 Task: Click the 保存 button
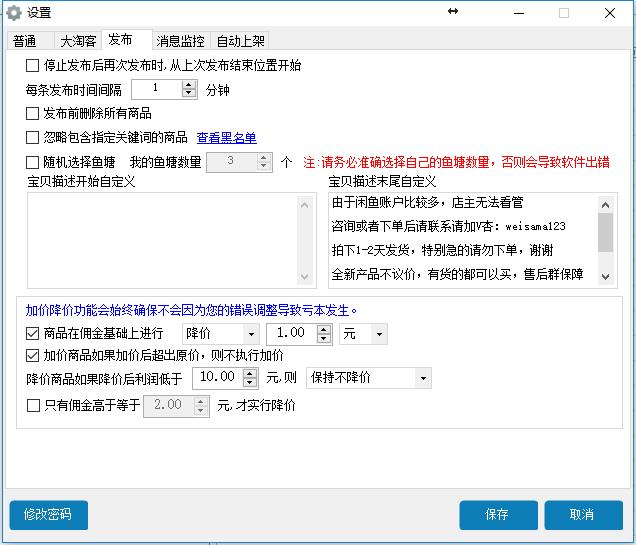pyautogui.click(x=497, y=515)
